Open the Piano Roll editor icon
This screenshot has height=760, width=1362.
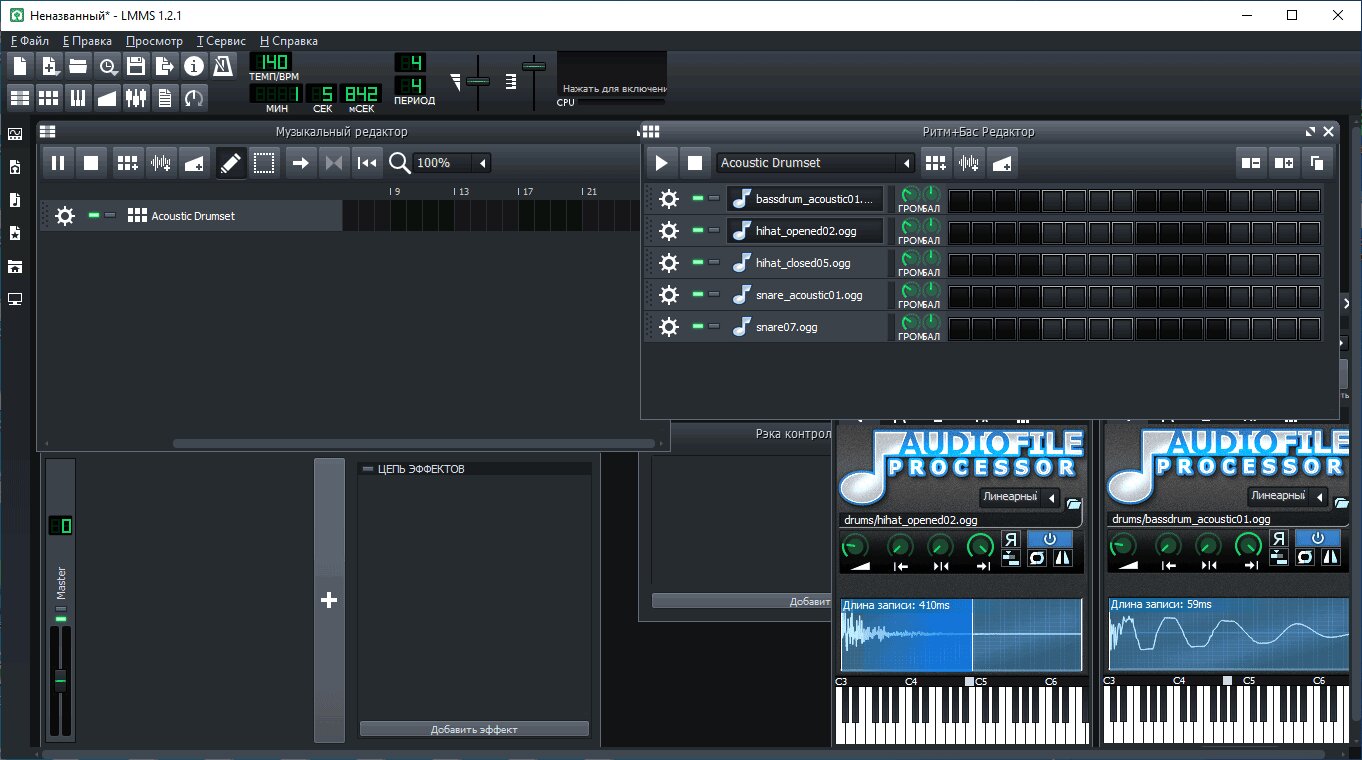[x=78, y=98]
